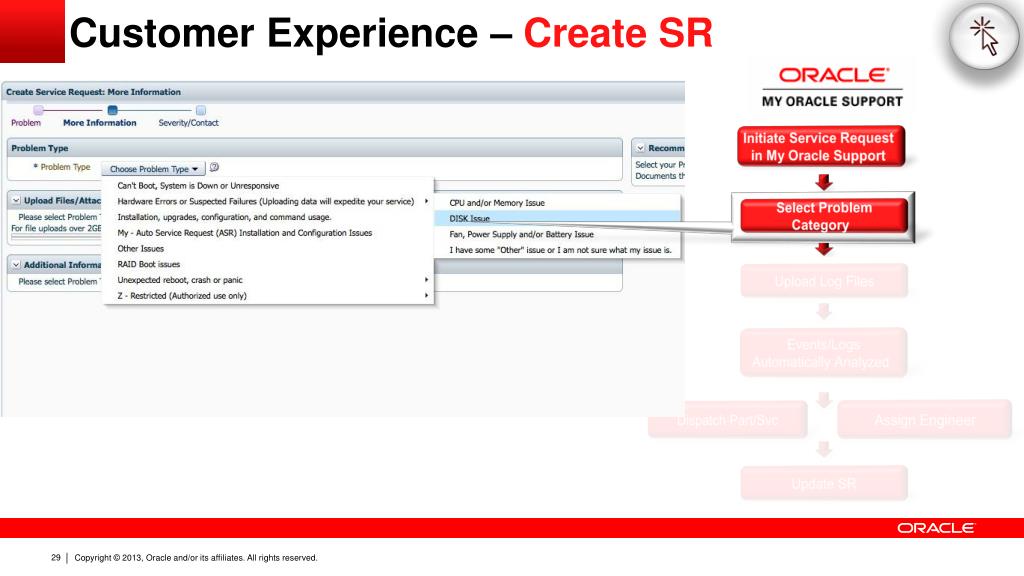
Task: Collapse the Additional Information section
Action: (x=16, y=264)
